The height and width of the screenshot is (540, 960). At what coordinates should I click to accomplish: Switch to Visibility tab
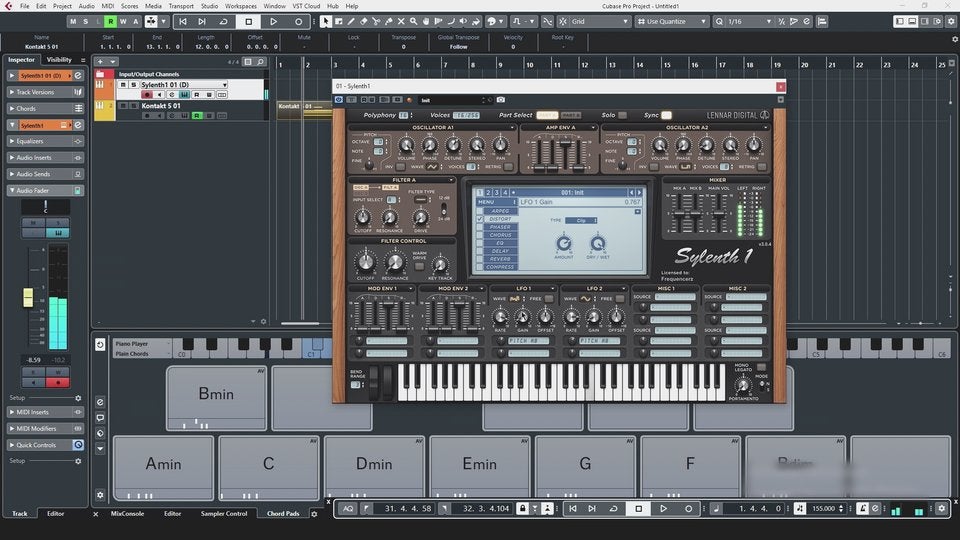coord(59,59)
